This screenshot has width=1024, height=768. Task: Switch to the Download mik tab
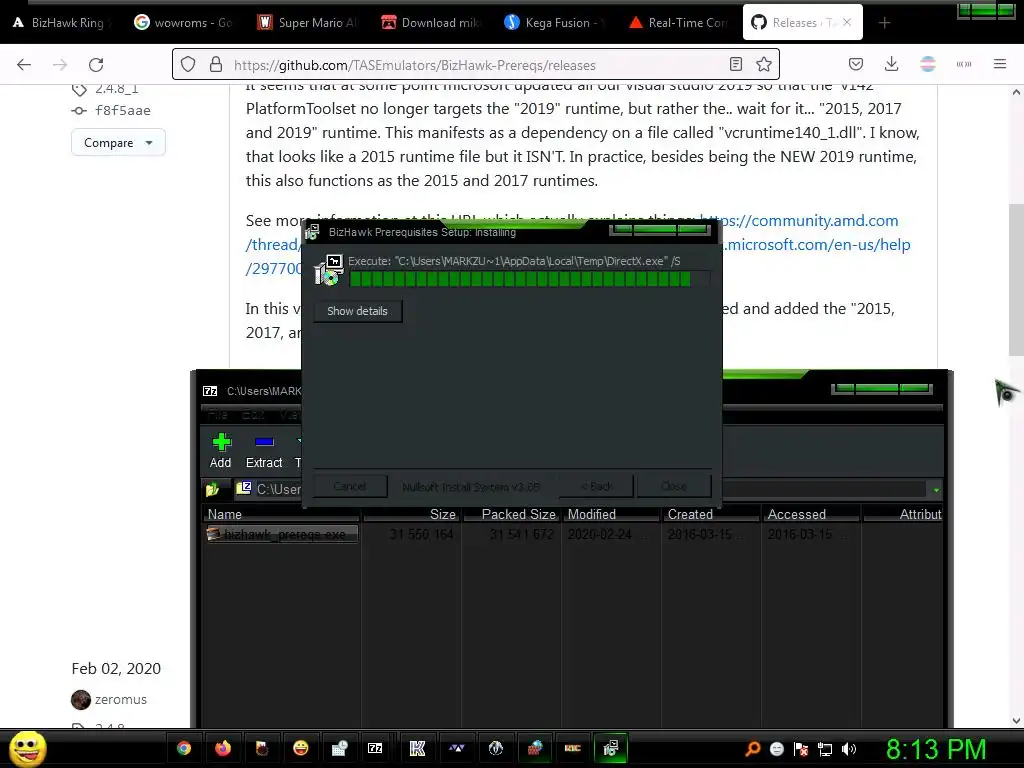click(431, 23)
